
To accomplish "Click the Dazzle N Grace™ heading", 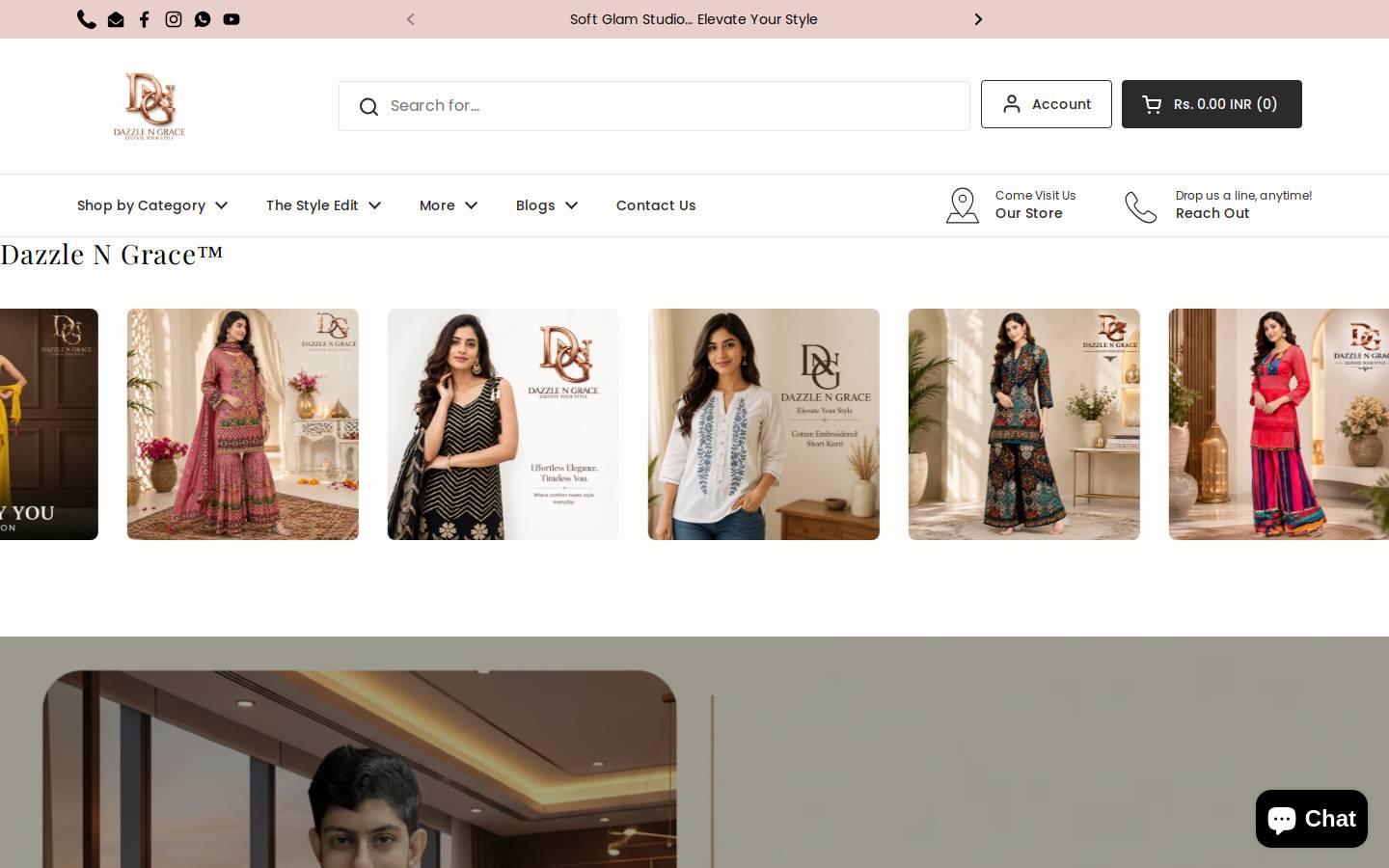I will [112, 255].
